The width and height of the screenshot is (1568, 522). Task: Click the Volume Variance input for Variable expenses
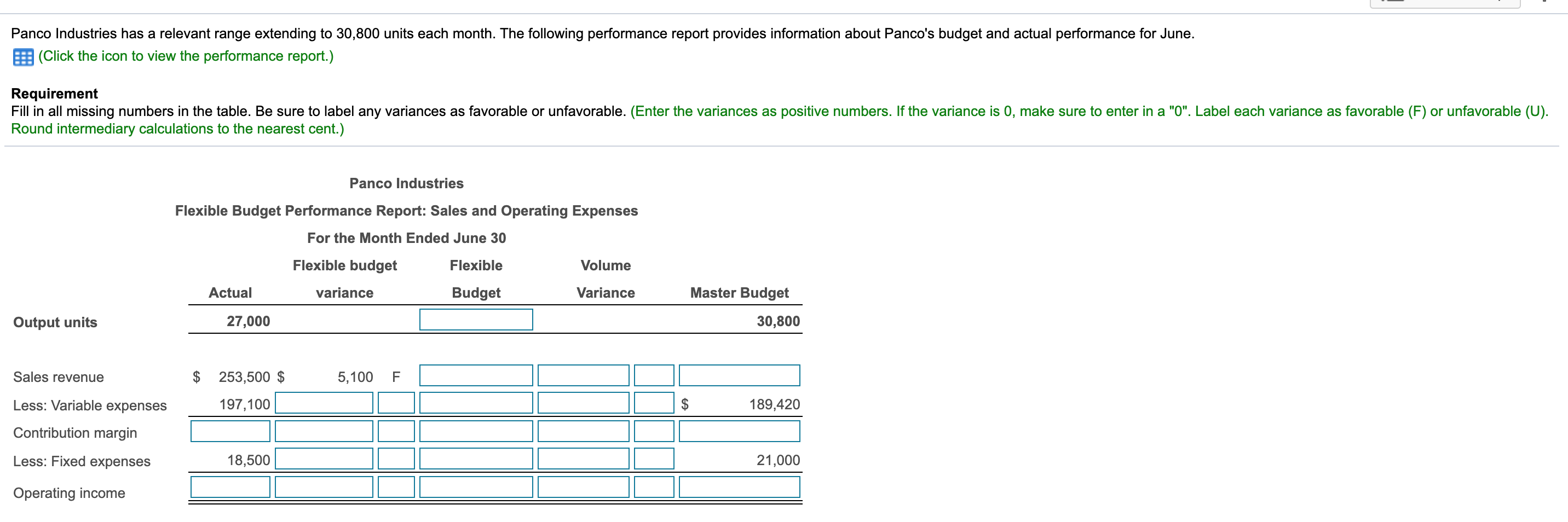point(583,403)
